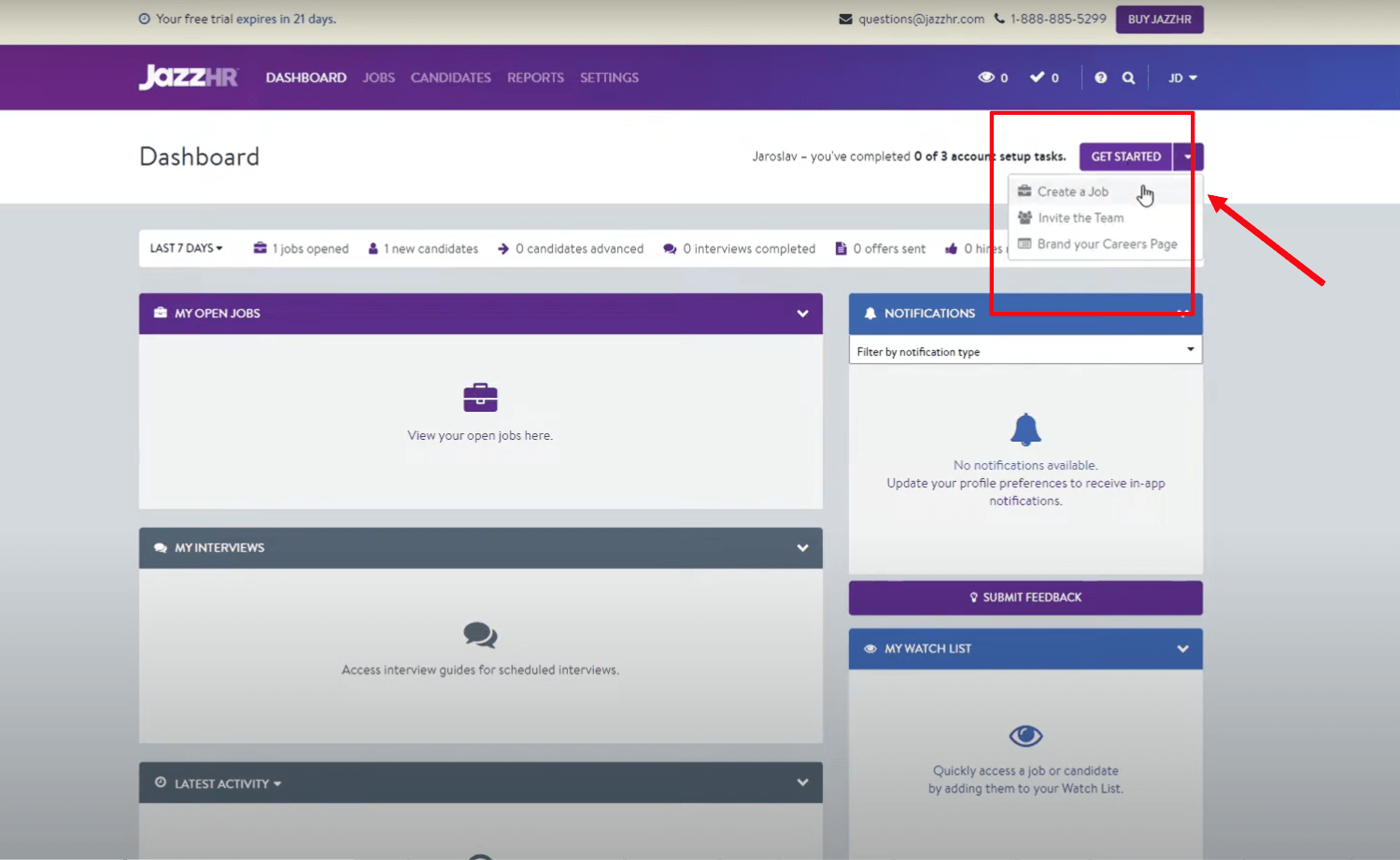Open the watch list eye counter

(992, 78)
